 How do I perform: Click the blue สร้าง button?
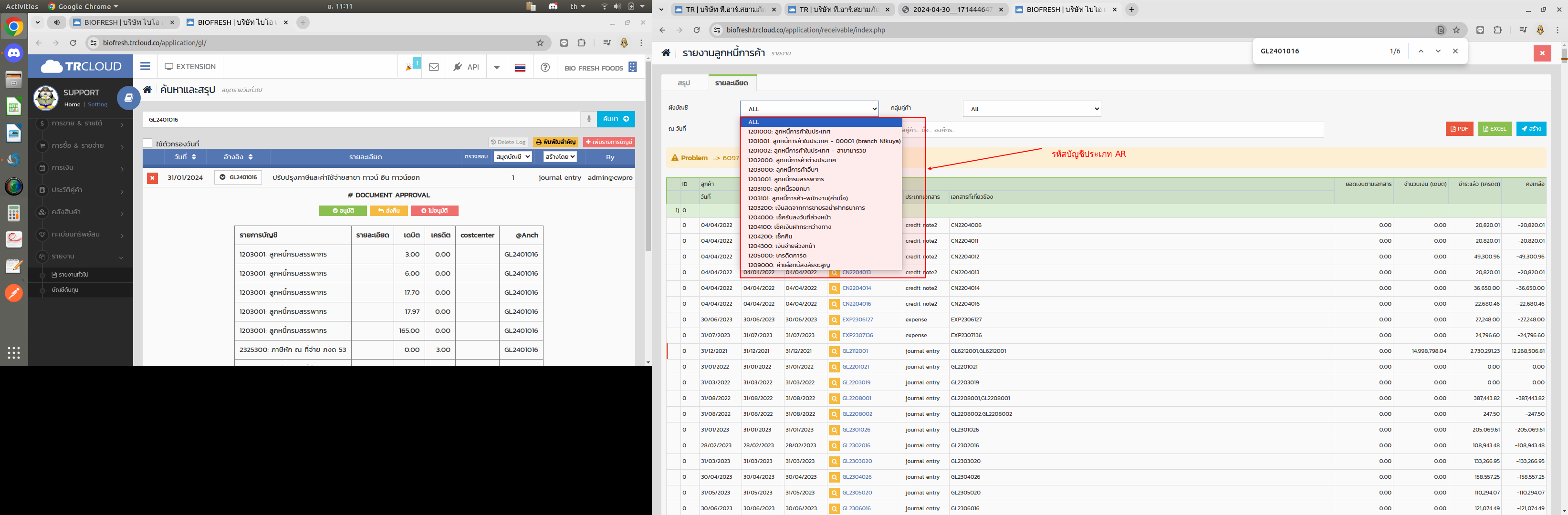click(x=1531, y=129)
